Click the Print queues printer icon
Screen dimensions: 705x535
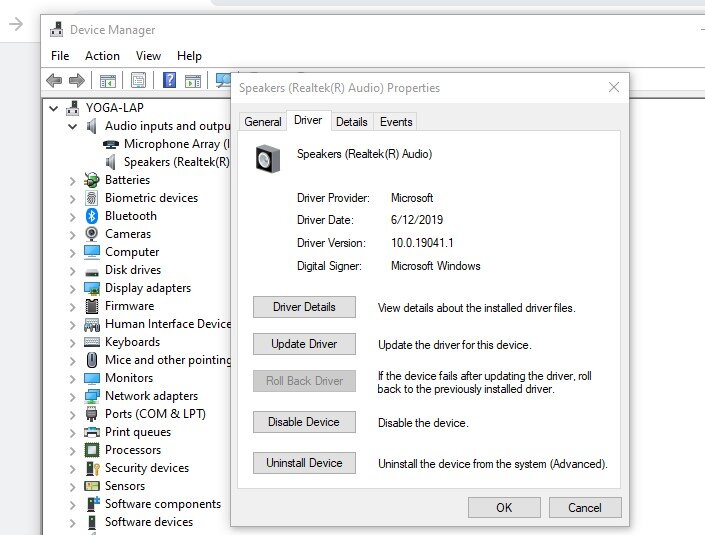point(92,432)
